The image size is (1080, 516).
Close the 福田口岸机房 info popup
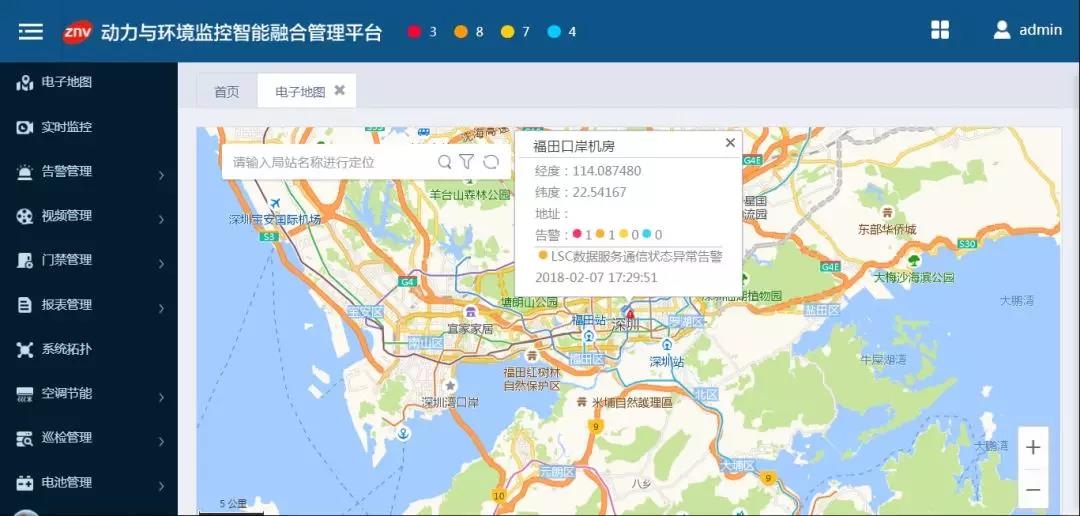pos(730,143)
